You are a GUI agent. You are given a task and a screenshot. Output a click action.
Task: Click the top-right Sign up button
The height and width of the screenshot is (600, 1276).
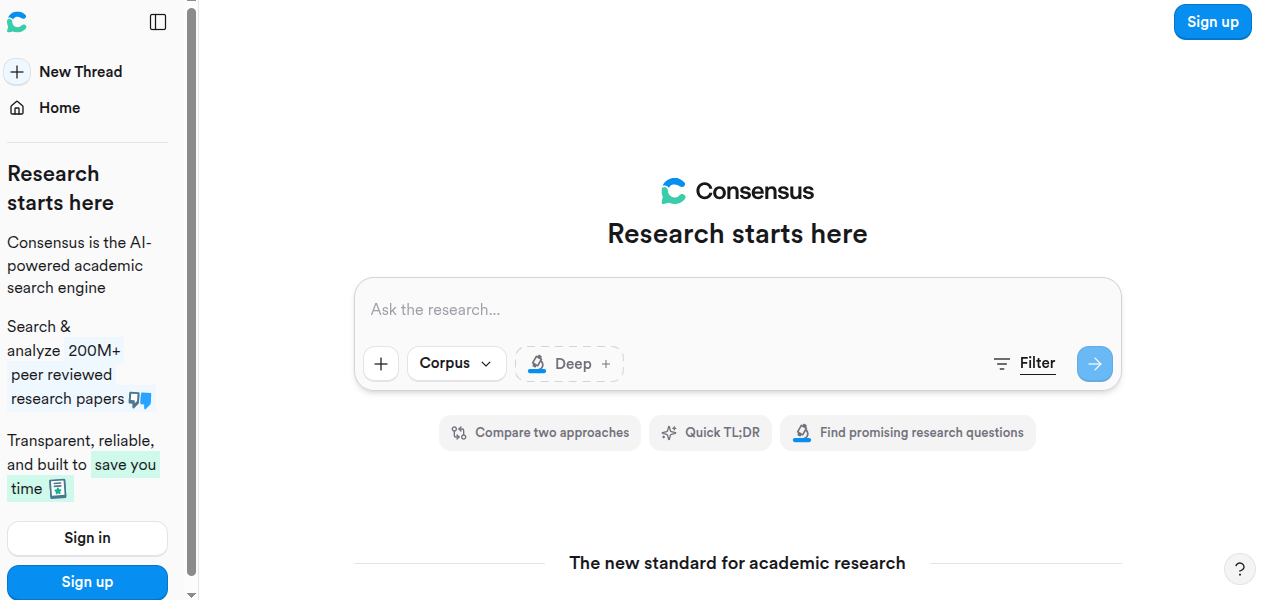tap(1213, 22)
